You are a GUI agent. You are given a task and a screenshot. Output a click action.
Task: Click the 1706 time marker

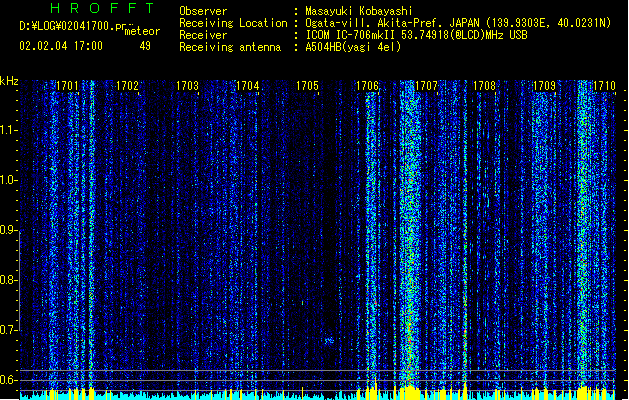pyautogui.click(x=367, y=85)
